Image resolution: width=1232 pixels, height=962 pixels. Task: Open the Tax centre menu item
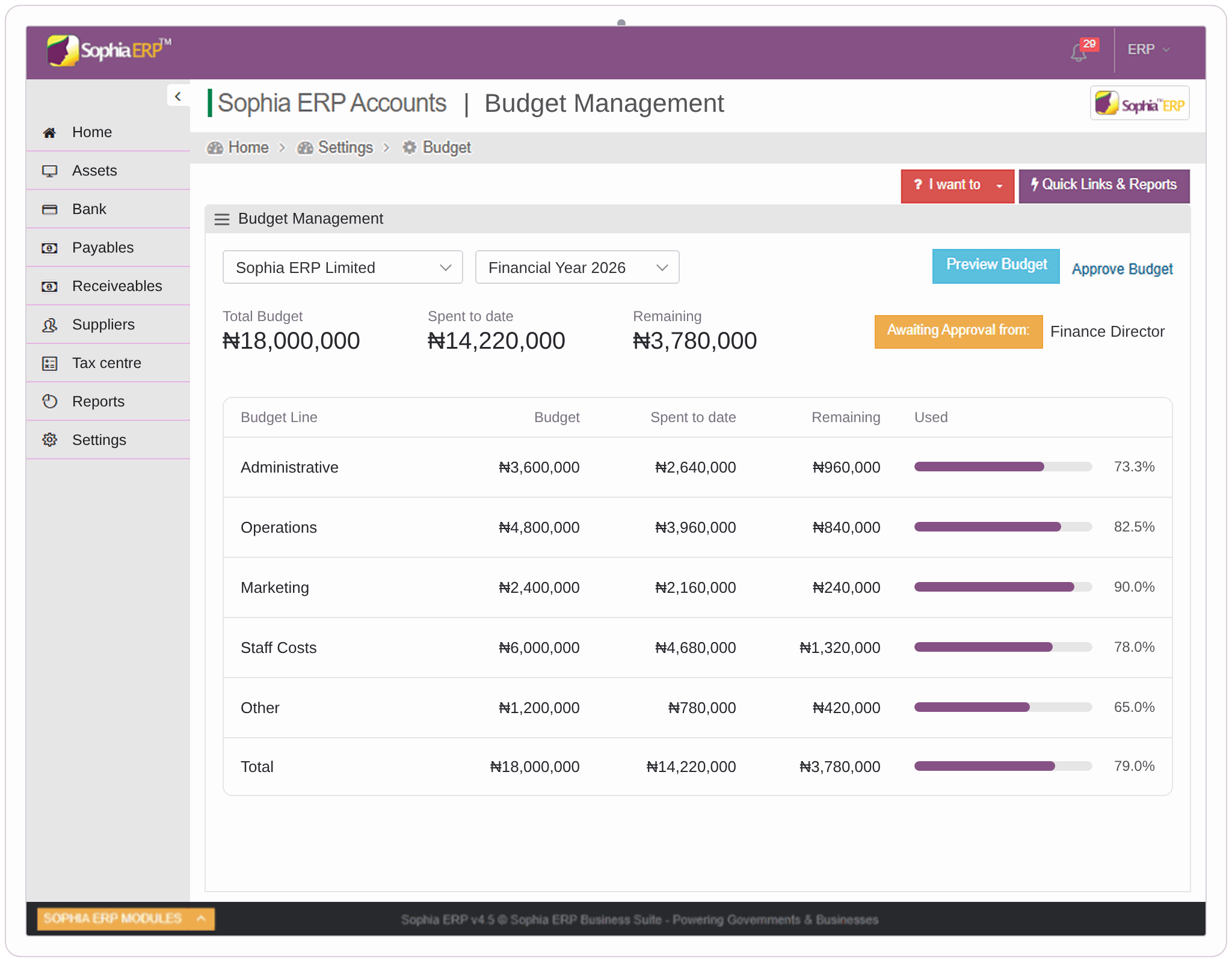(108, 363)
